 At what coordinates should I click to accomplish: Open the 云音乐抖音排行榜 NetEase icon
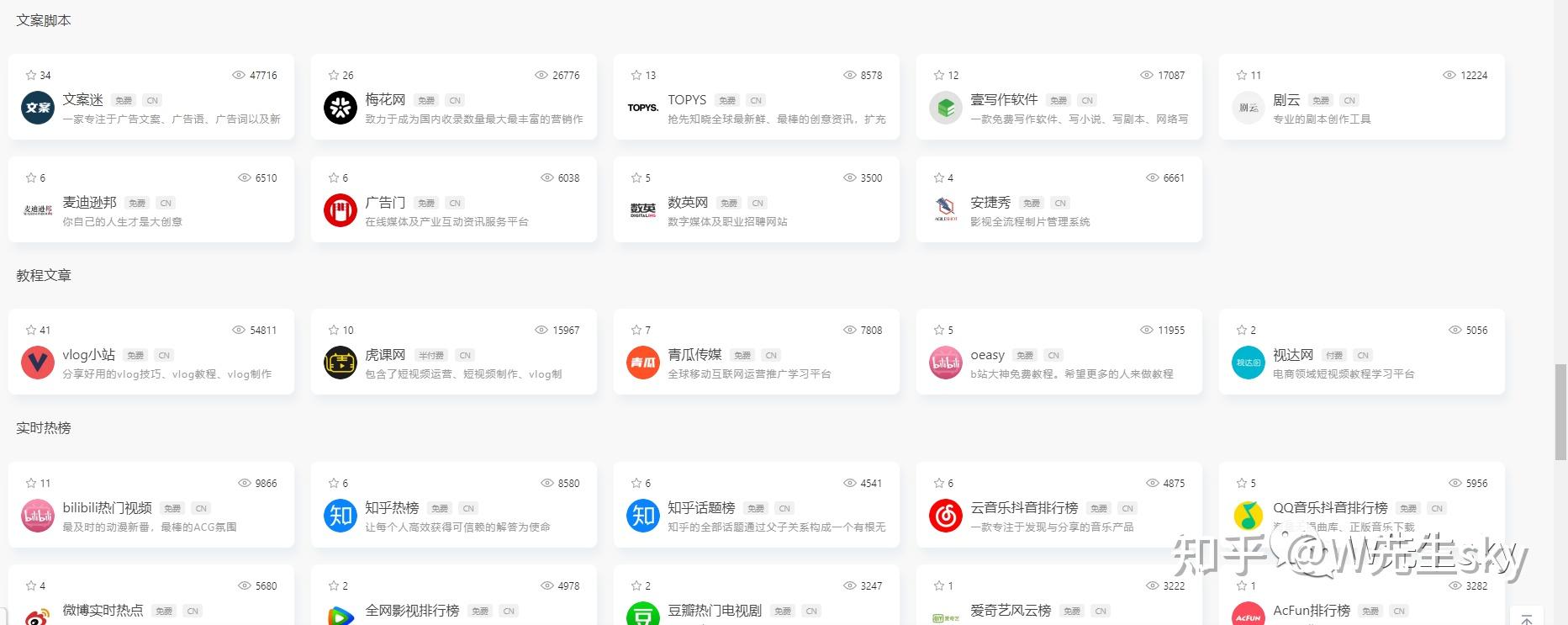[946, 516]
